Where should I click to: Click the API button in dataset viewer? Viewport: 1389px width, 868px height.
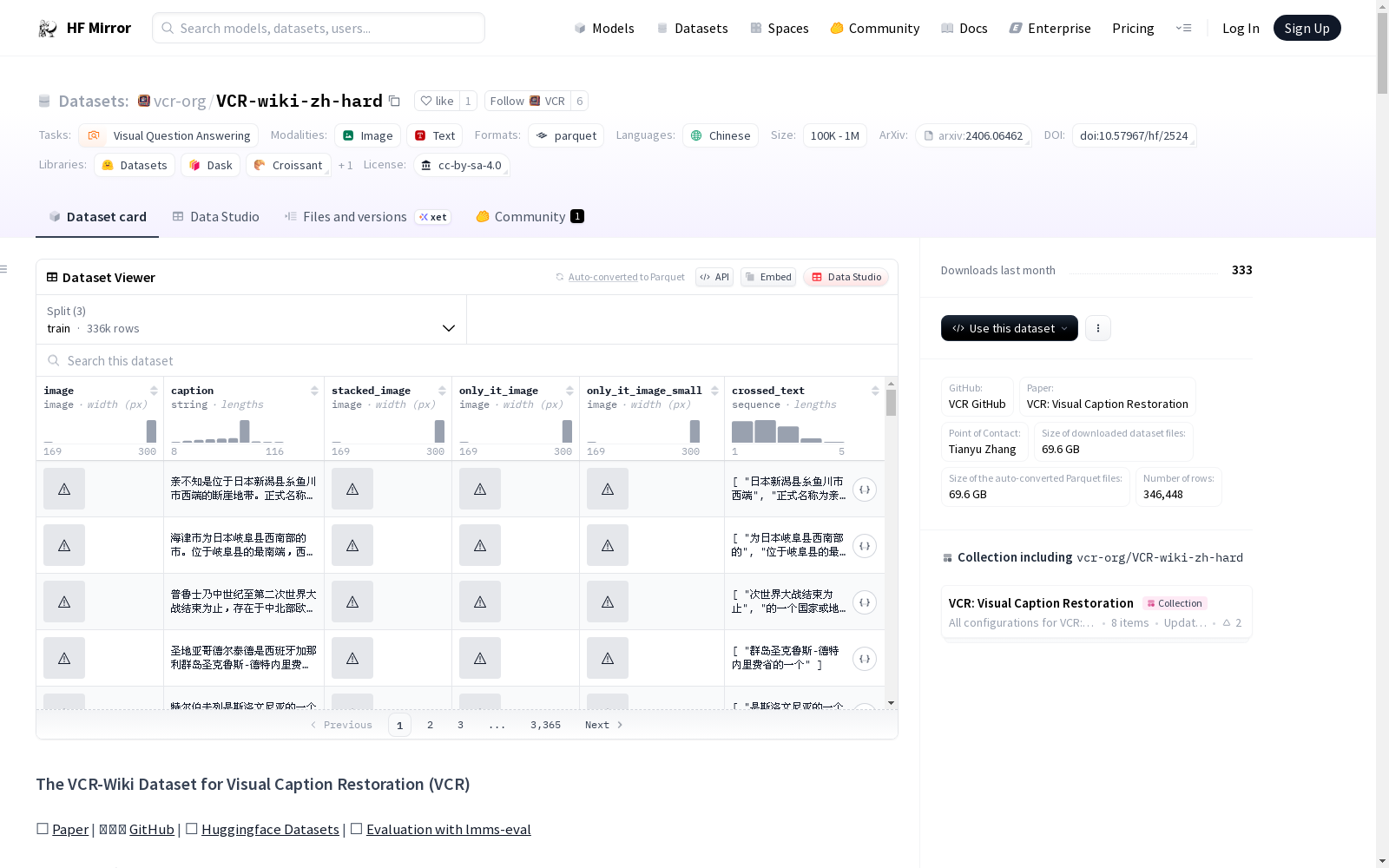tap(714, 277)
